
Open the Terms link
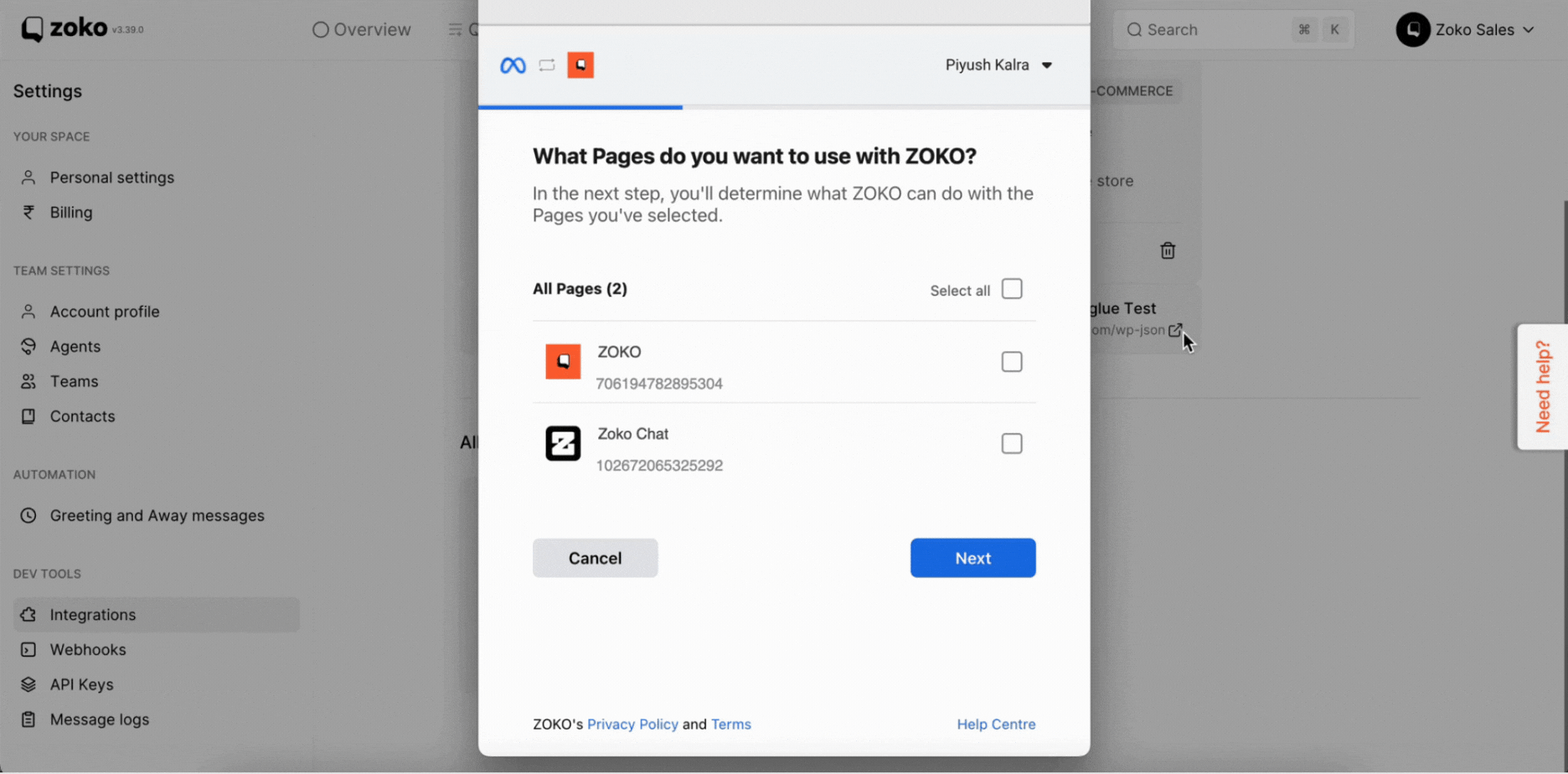731,725
